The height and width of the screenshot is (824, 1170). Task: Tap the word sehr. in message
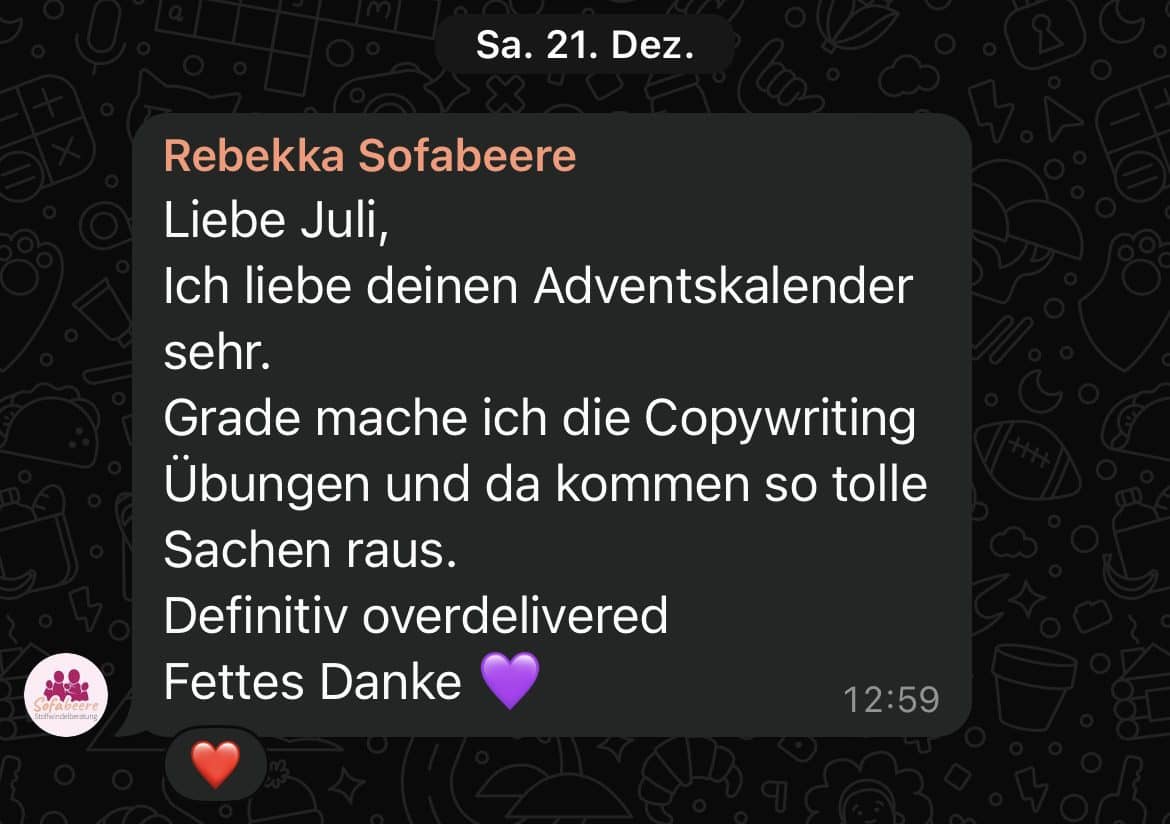(217, 354)
